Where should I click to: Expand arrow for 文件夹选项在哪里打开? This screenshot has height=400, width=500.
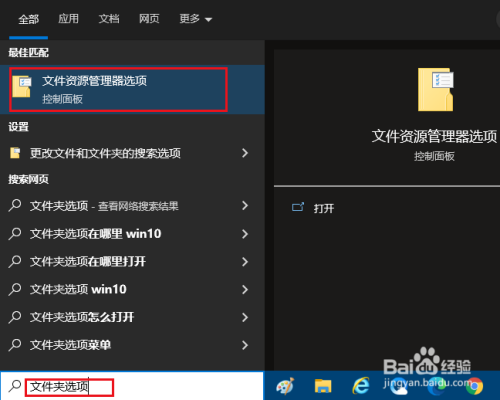(245, 262)
